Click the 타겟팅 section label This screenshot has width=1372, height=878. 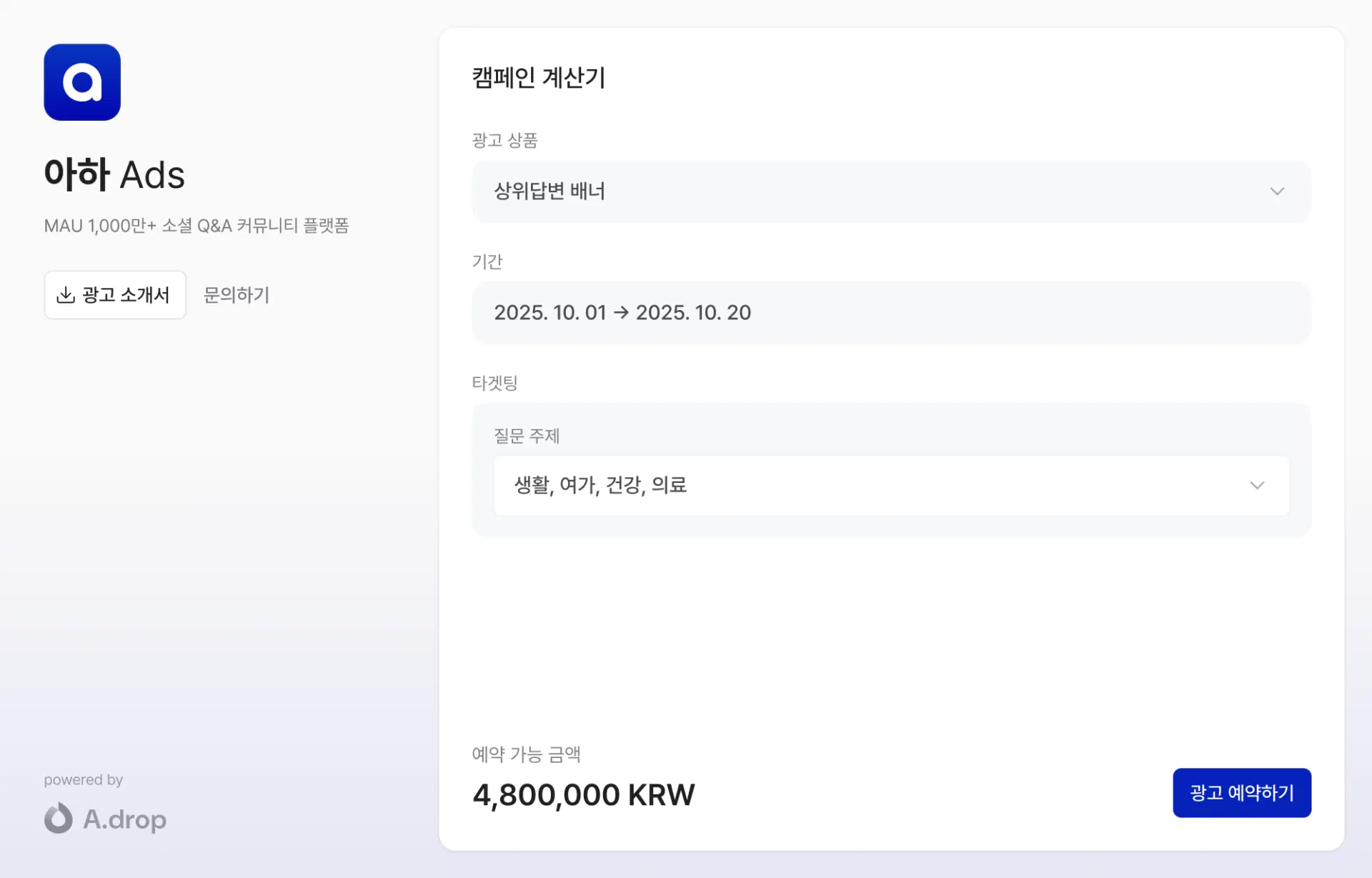494,383
